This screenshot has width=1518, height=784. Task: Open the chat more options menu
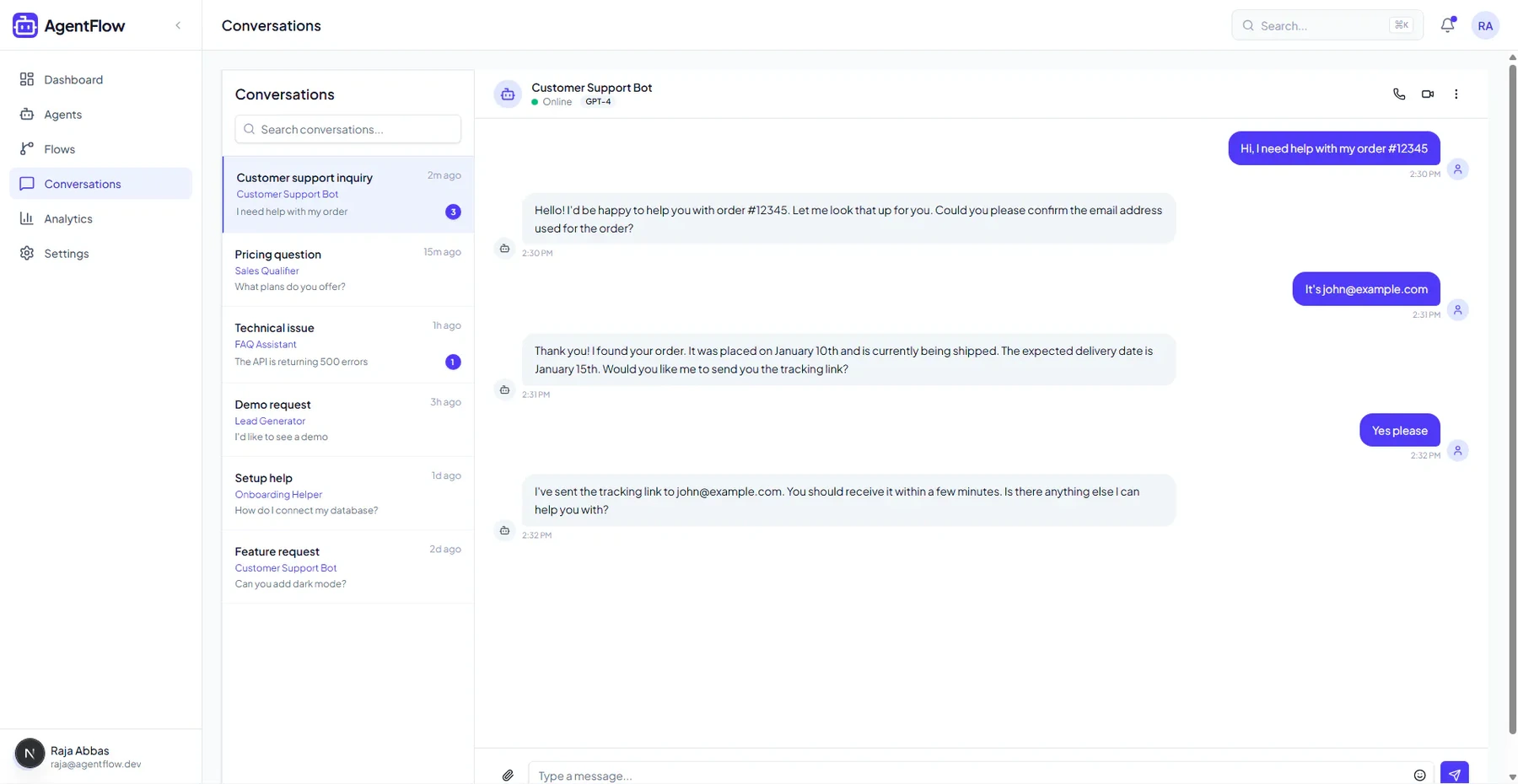pos(1456,94)
